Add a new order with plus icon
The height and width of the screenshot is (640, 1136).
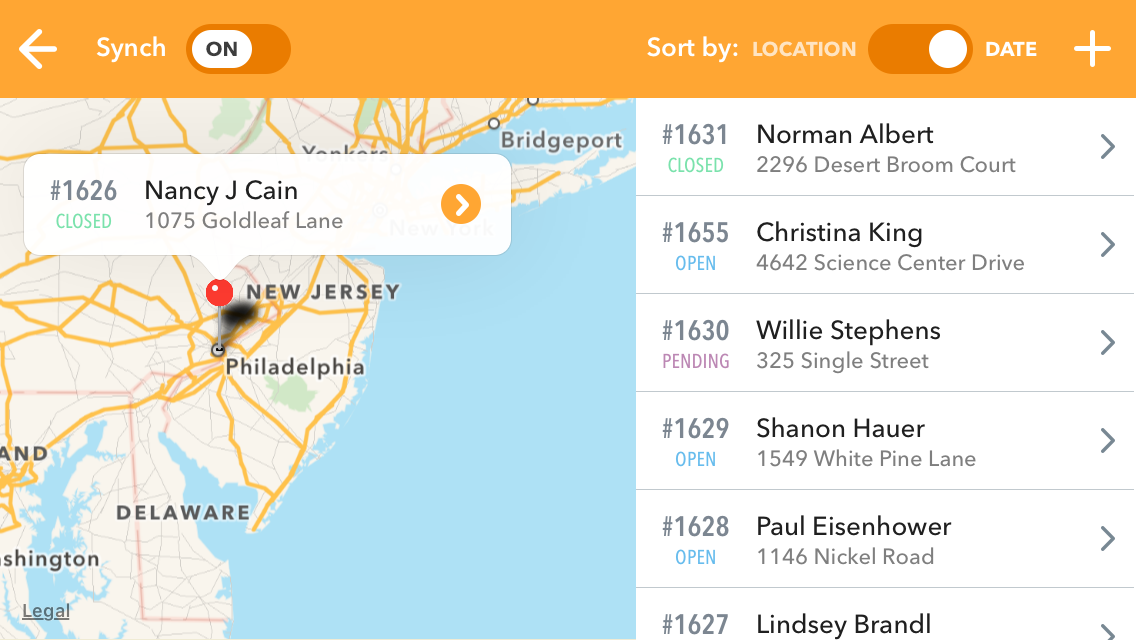click(1092, 49)
